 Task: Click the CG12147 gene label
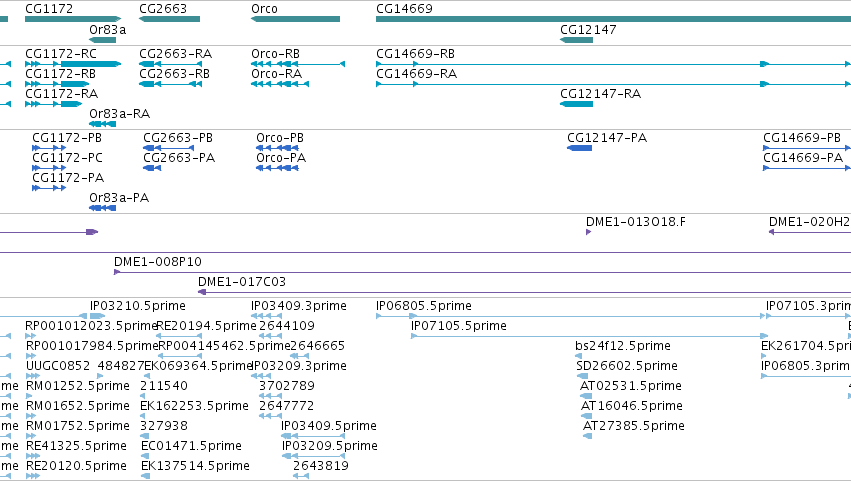588,30
